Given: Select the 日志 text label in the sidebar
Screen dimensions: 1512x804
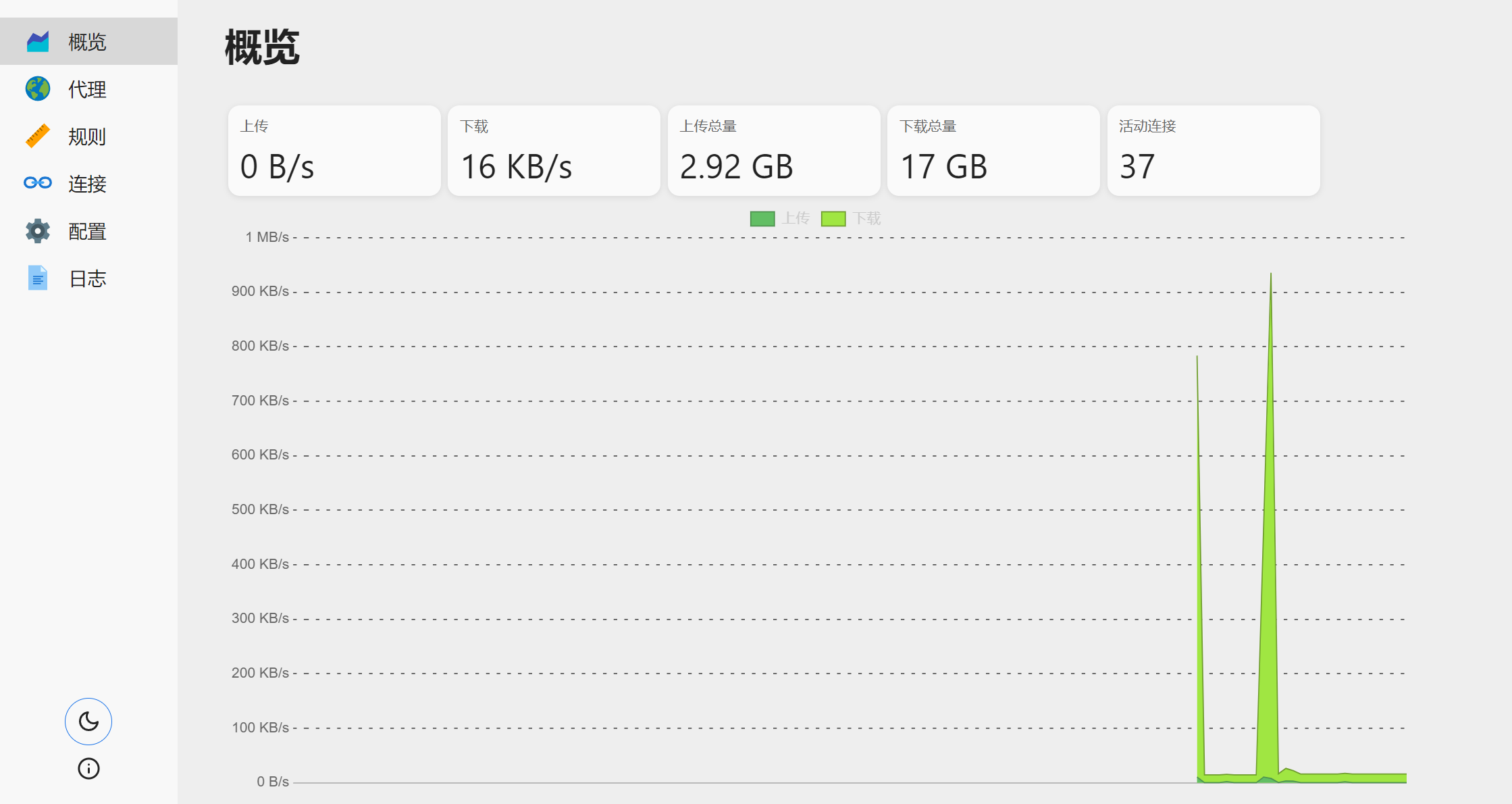Looking at the screenshot, I should tap(88, 278).
